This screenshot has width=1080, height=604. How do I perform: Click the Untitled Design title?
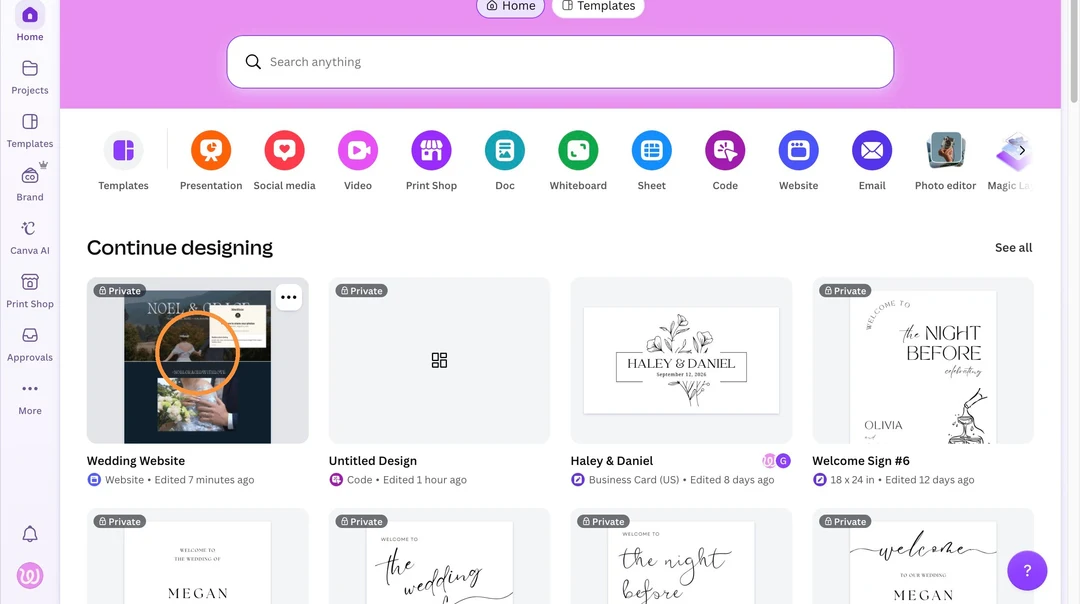click(x=373, y=461)
